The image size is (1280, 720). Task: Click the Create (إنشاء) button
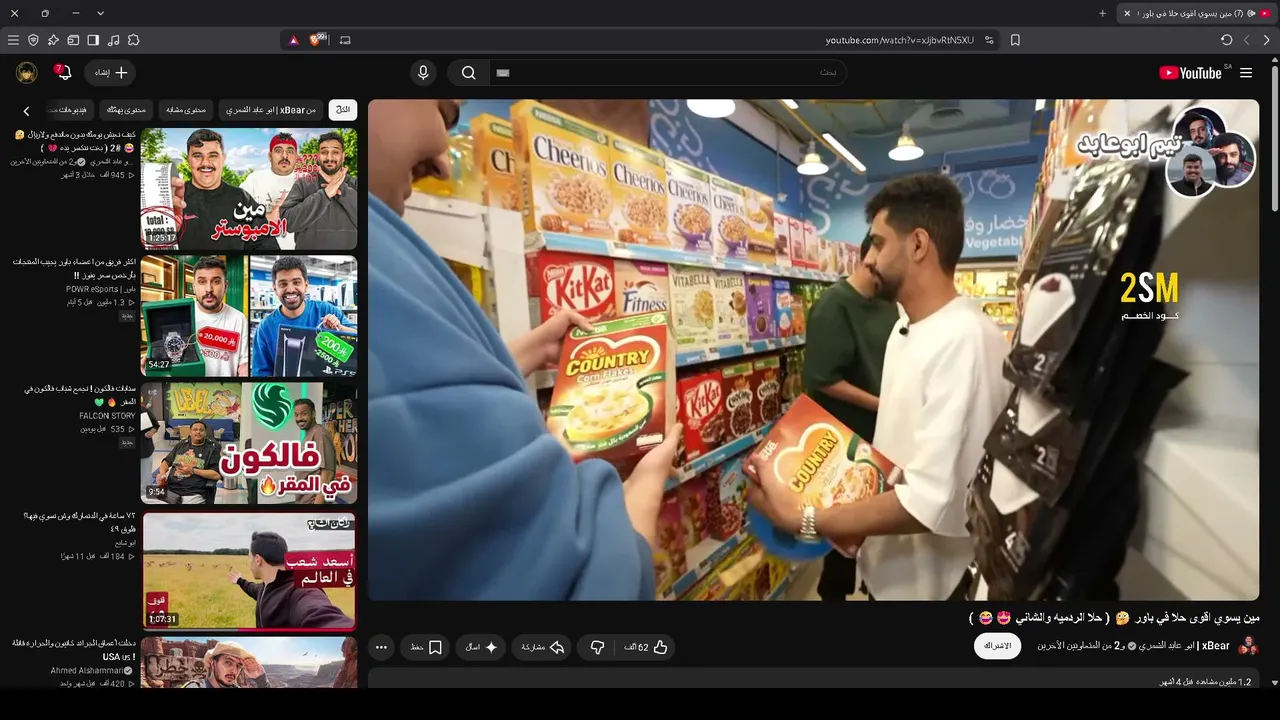[x=110, y=73]
